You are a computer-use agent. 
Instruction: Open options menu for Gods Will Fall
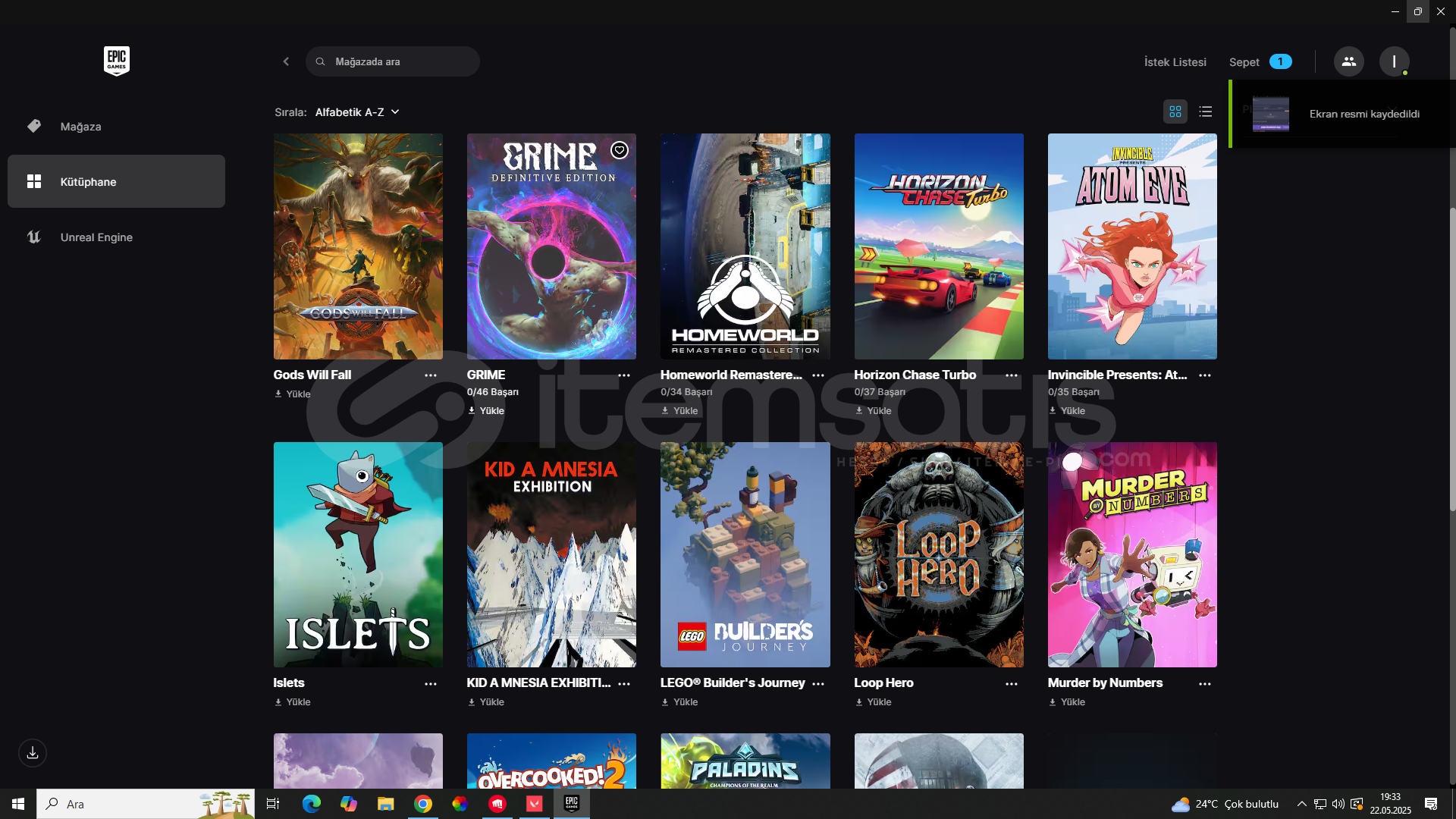coord(431,375)
